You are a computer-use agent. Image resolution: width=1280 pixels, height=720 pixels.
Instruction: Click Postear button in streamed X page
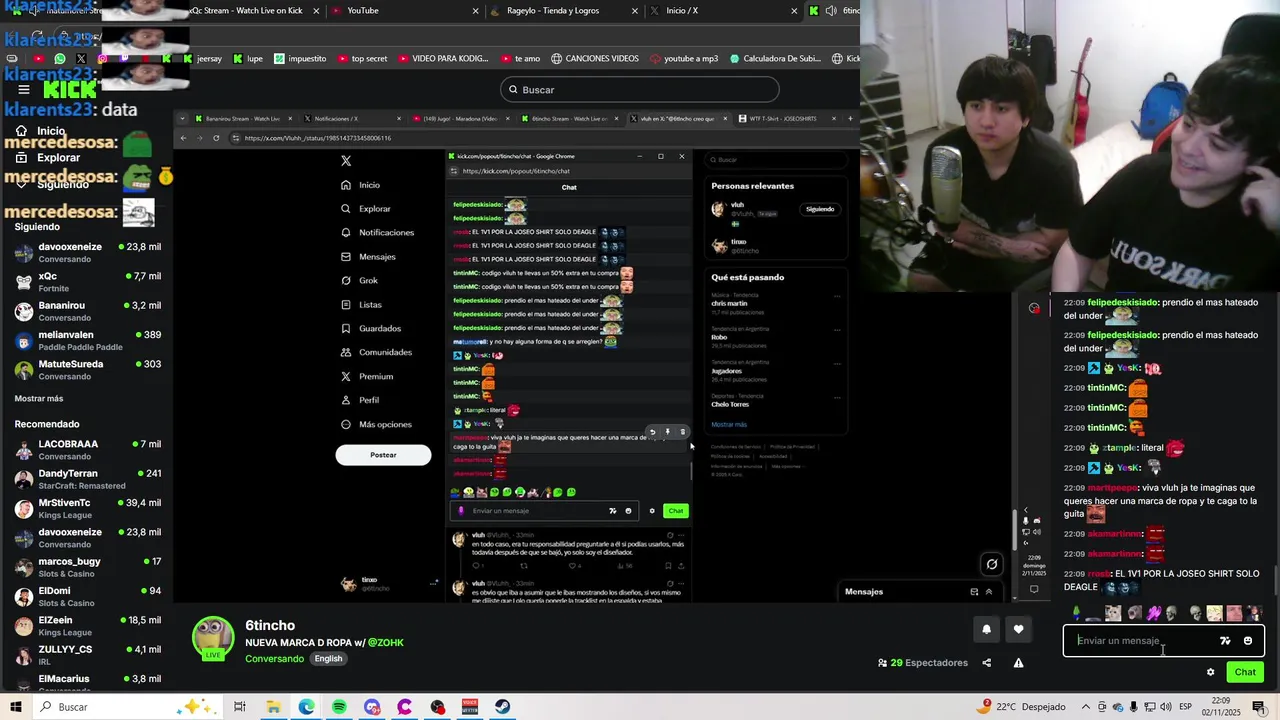pos(383,455)
